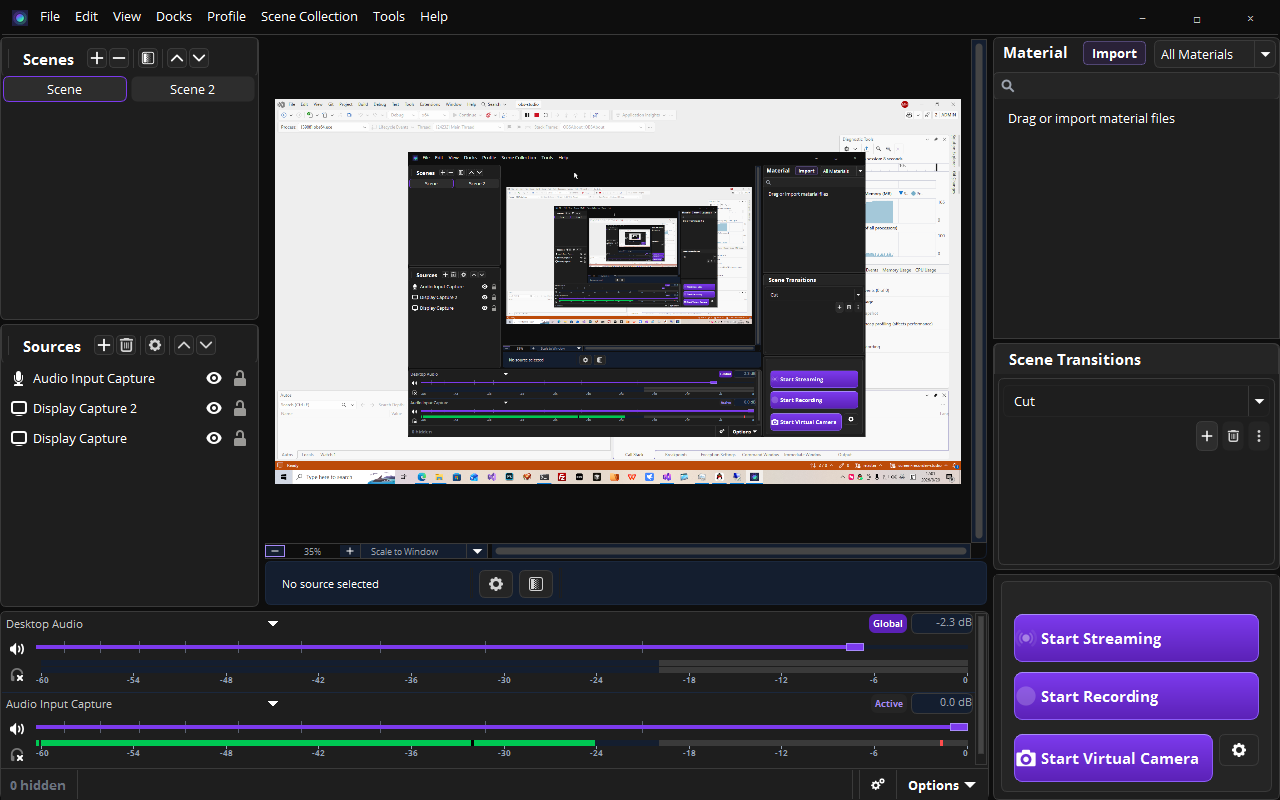Lock the Audio Input Capture source
This screenshot has height=800, width=1280.
click(240, 378)
